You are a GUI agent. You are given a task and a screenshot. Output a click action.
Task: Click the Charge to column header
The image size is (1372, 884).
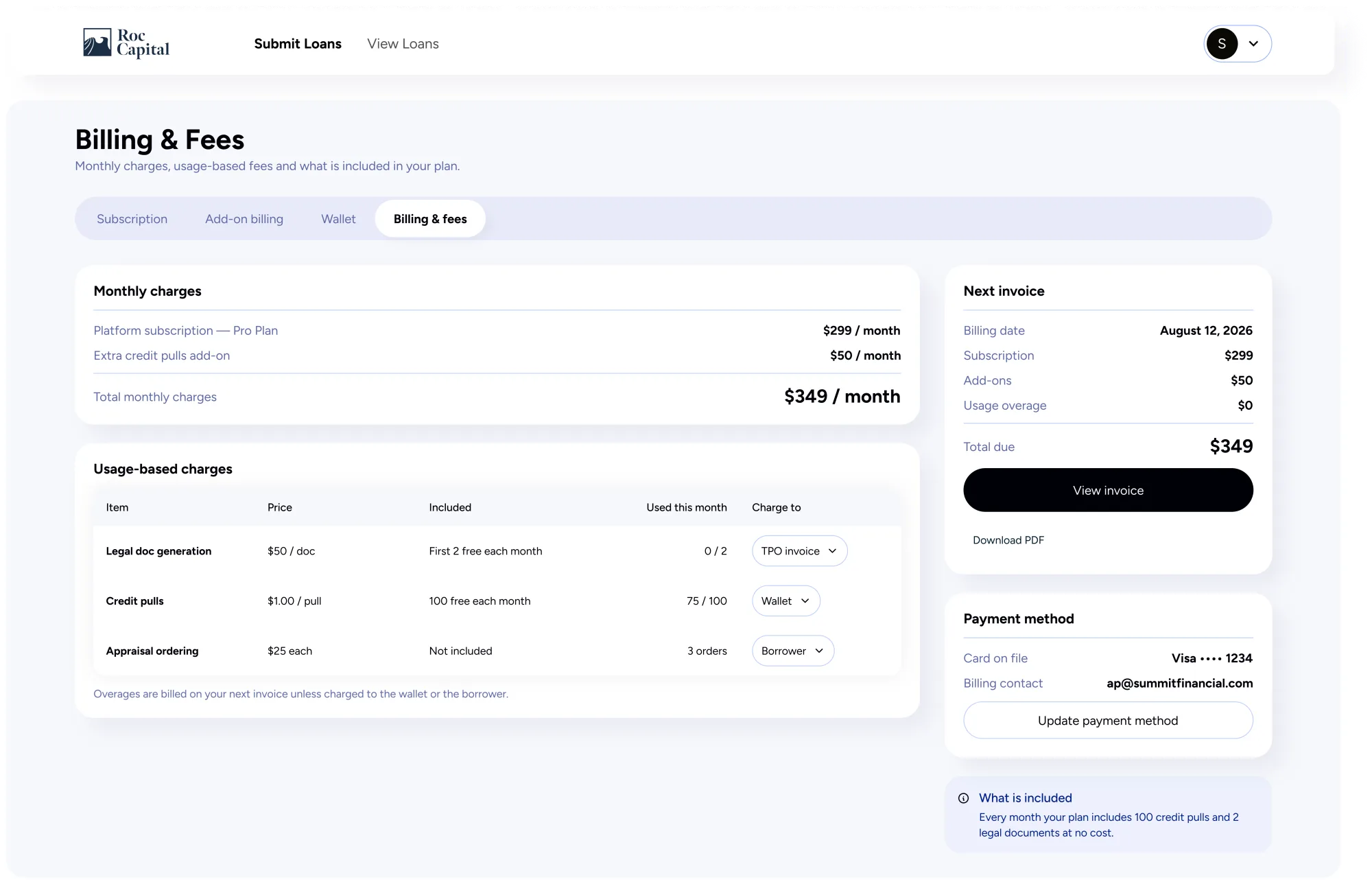tap(777, 508)
